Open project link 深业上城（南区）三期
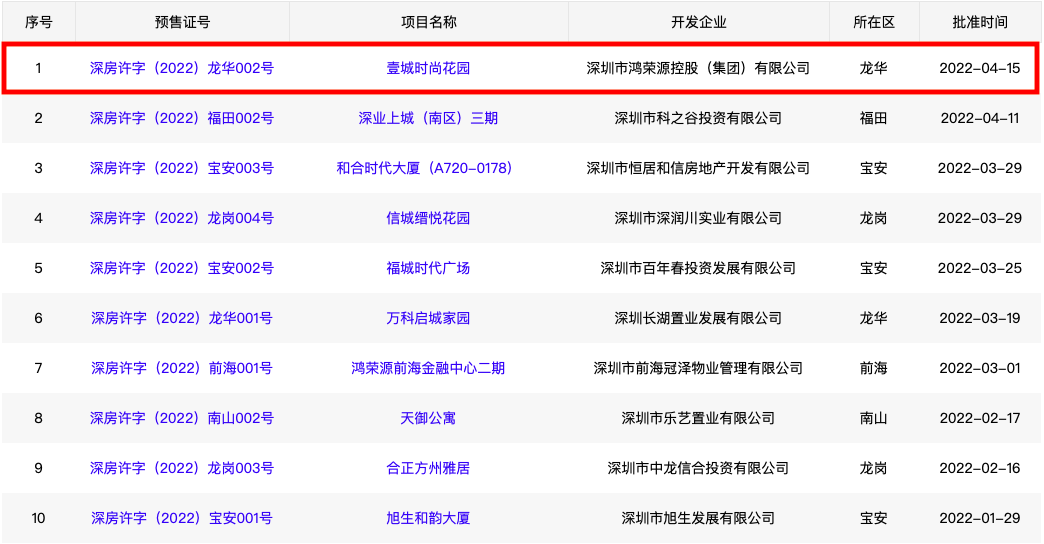The width and height of the screenshot is (1044, 544). pyautogui.click(x=428, y=118)
